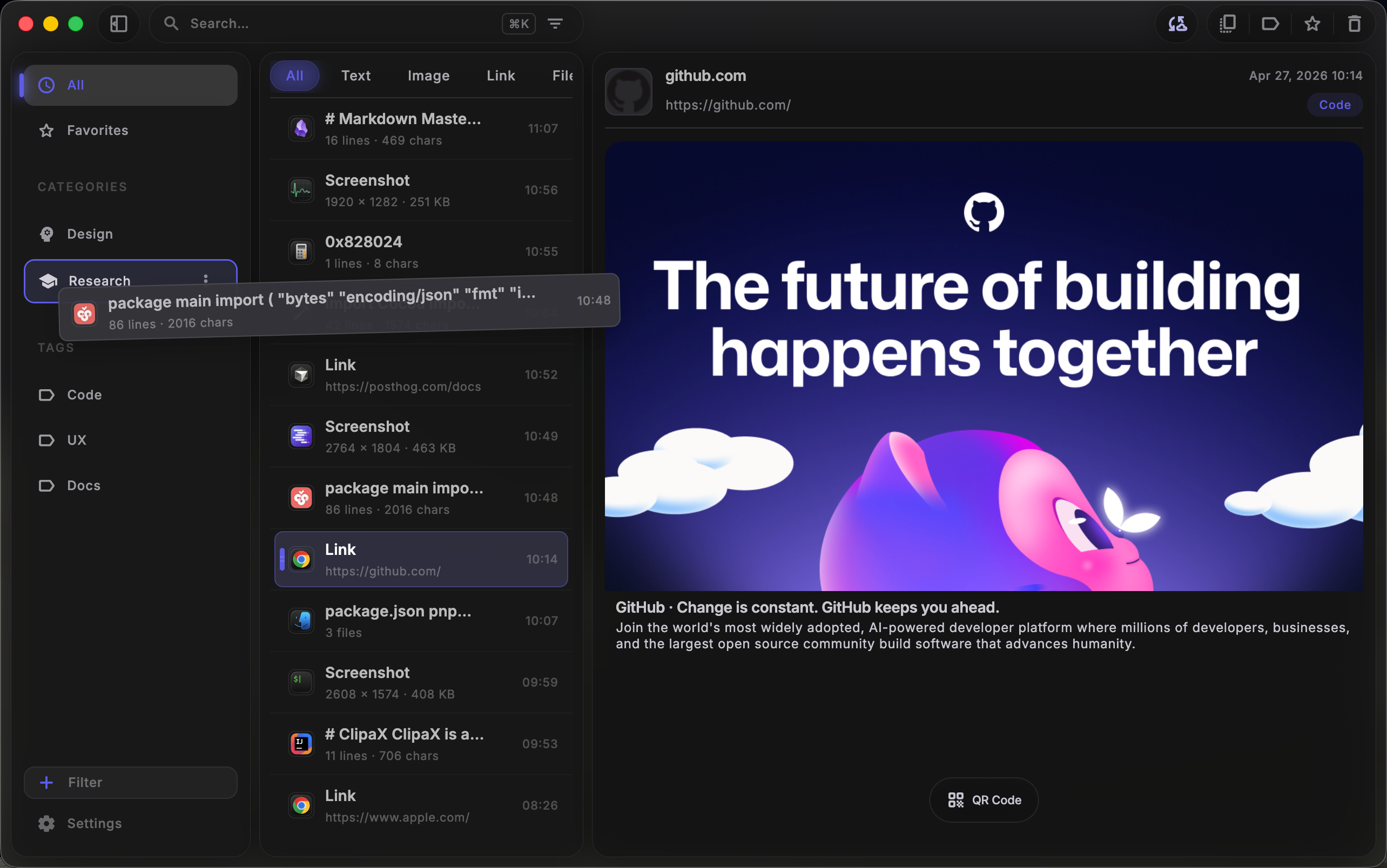1387x868 pixels.
Task: Select the Screenshot 2764 × 1804 clip
Action: click(422, 436)
